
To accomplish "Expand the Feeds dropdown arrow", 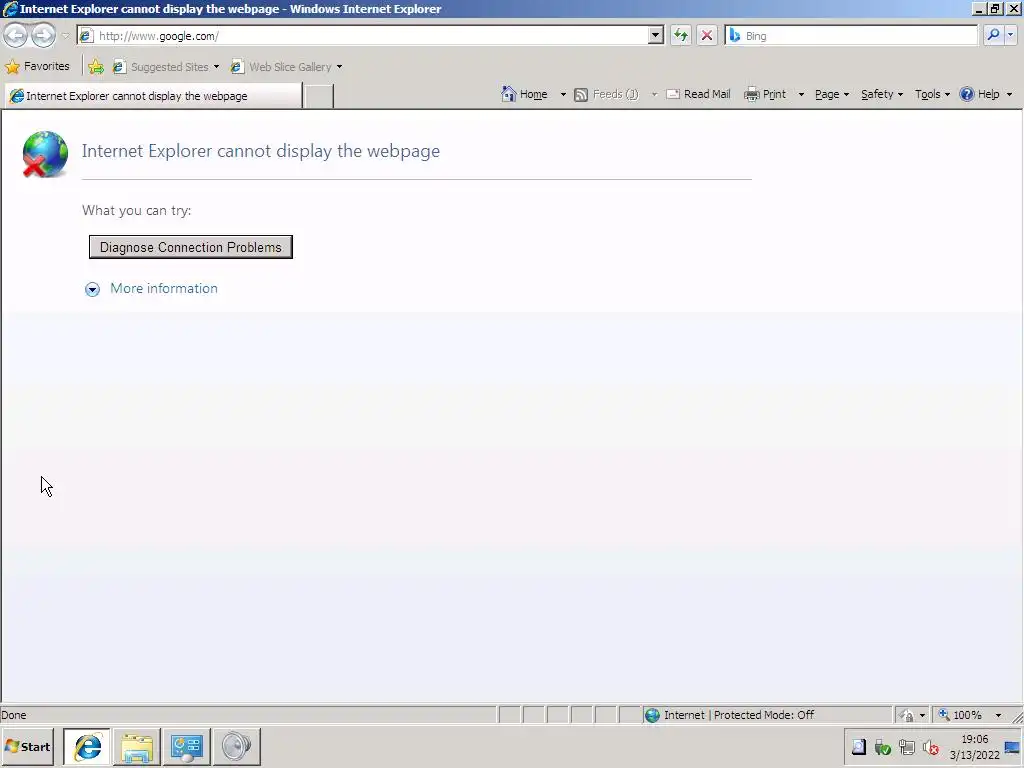I will (x=654, y=95).
